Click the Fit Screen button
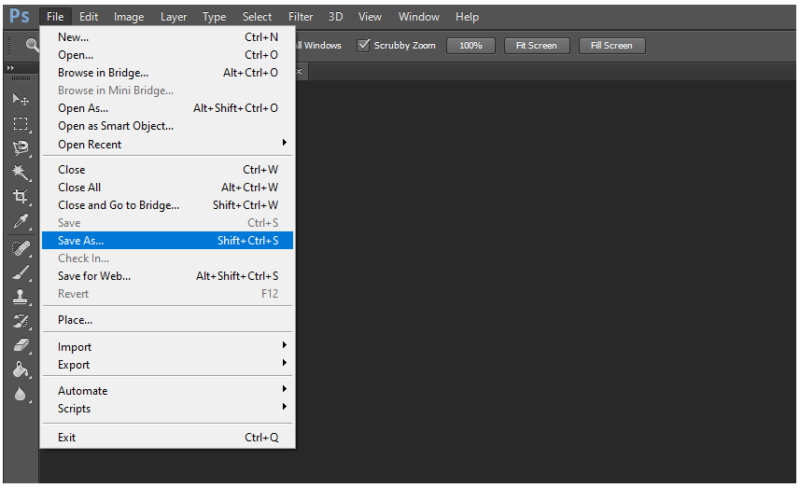 click(536, 45)
